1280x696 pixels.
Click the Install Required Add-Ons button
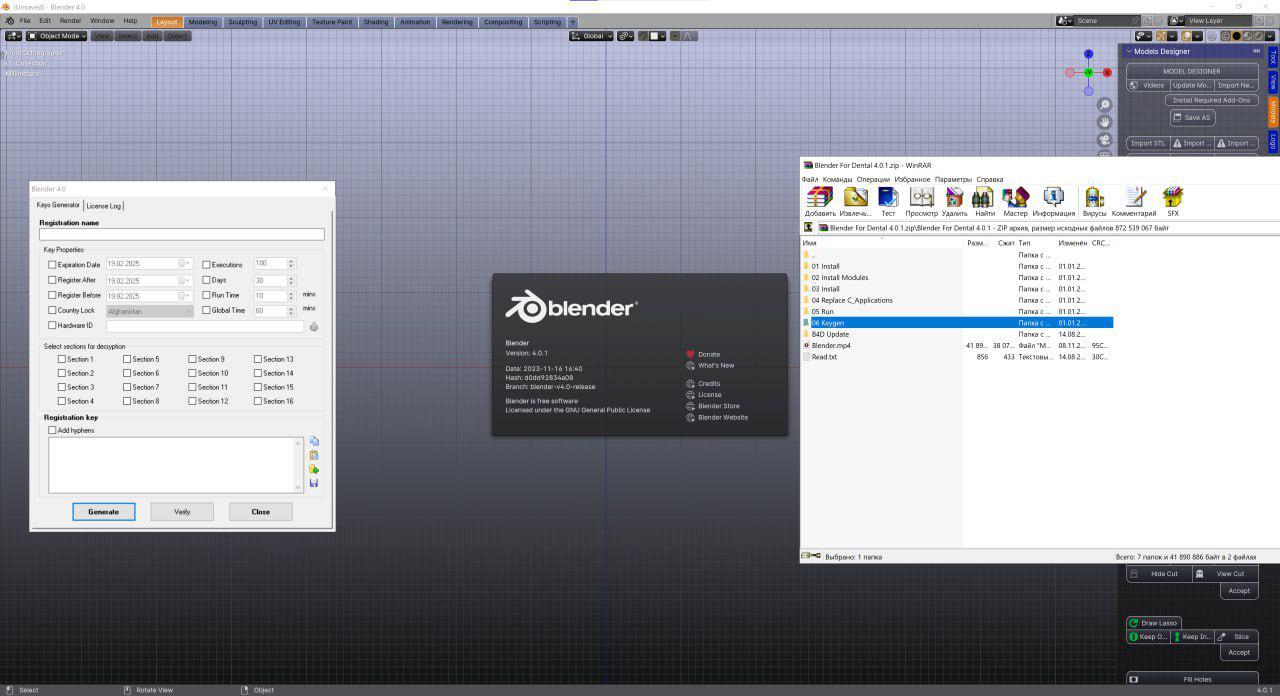tap(1211, 100)
